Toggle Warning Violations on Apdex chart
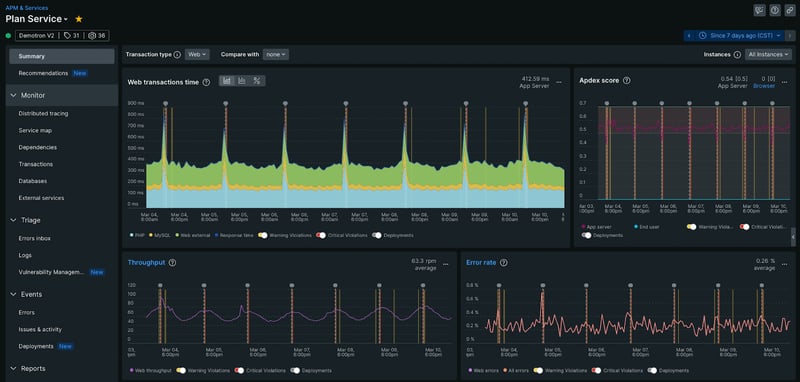This screenshot has height=382, width=800. point(691,227)
